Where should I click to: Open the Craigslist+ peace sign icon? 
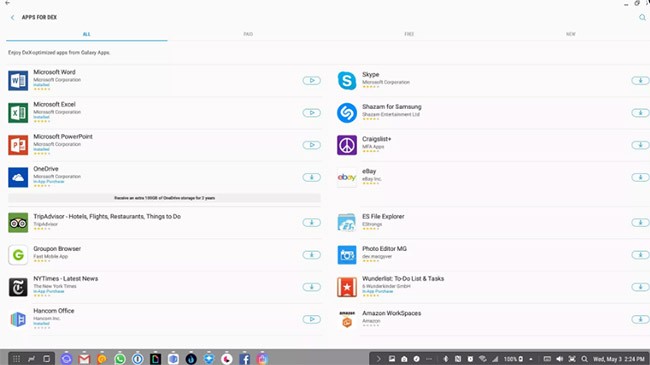(x=347, y=145)
